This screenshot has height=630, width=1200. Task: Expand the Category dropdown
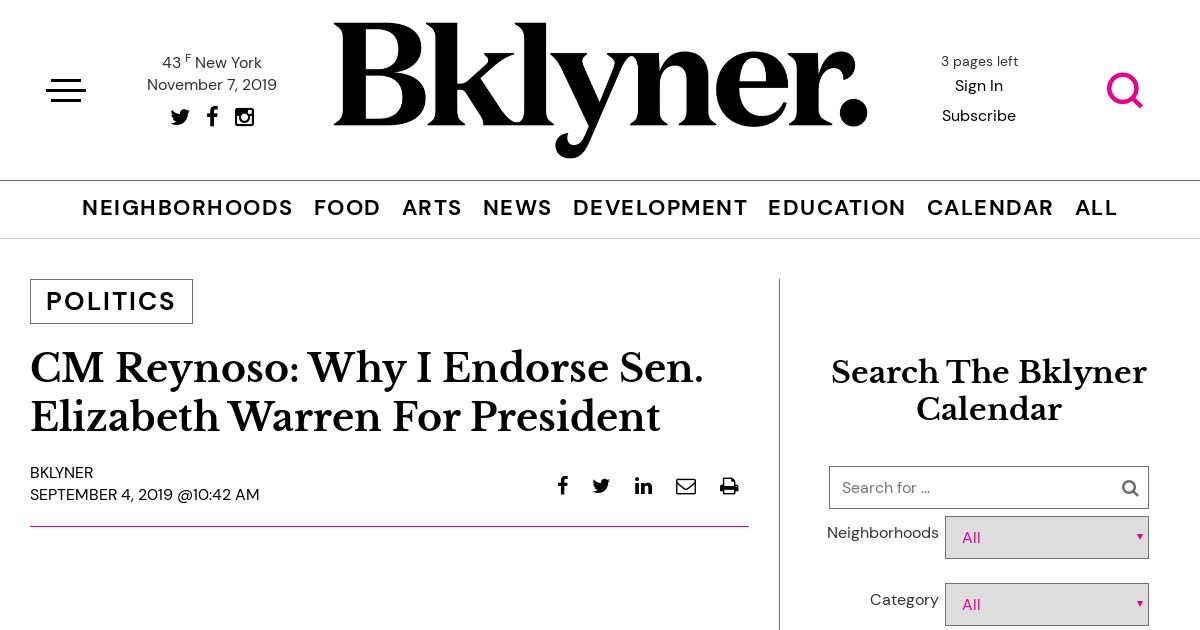(x=1047, y=604)
